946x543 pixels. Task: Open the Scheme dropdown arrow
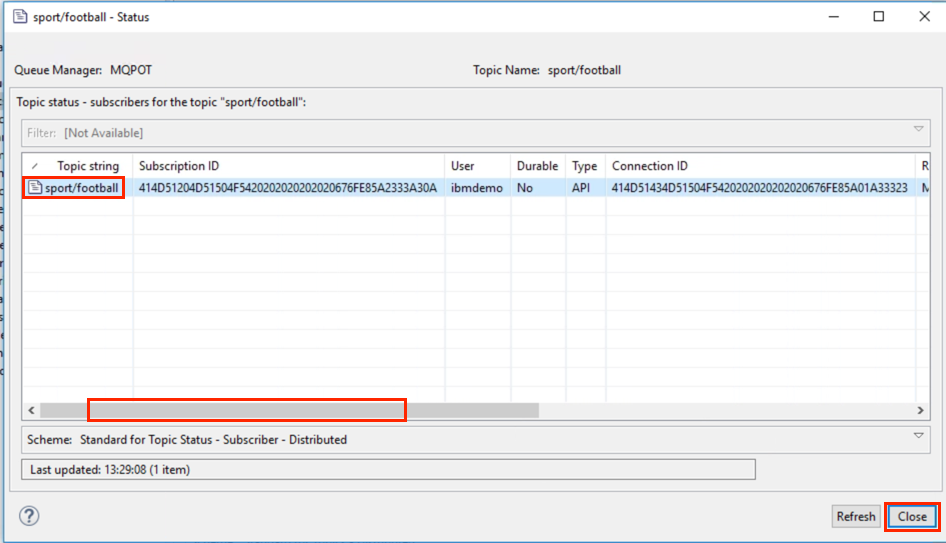click(x=918, y=435)
